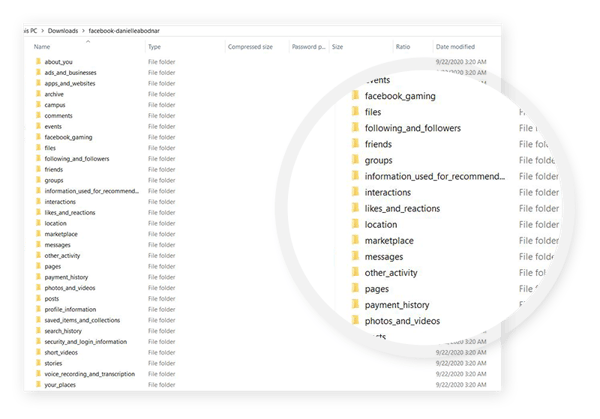Click date modified cell of your_places row
This screenshot has height=419, width=600.
coord(461,384)
